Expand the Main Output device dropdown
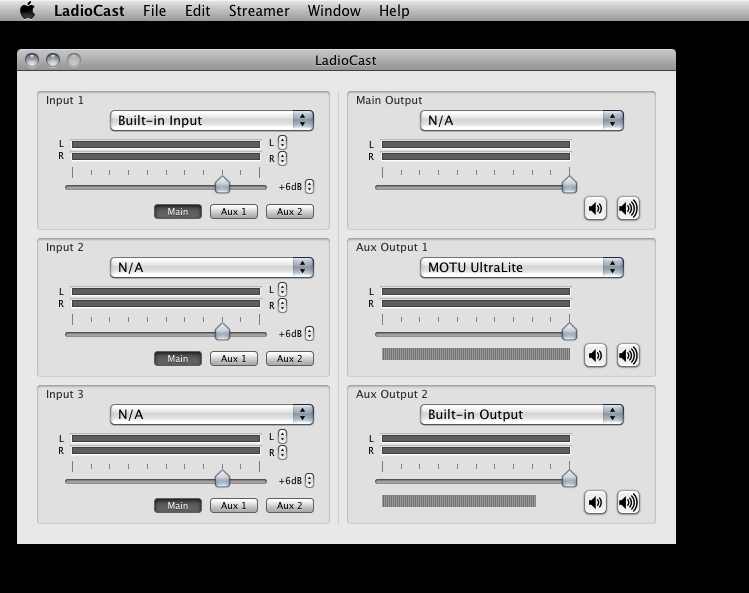 522,121
